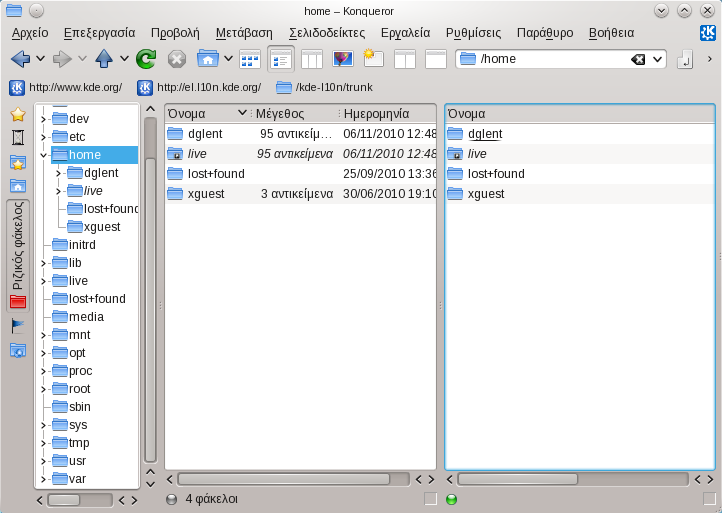Go to home folder via toolbar icon
The height and width of the screenshot is (513, 722).
[x=208, y=59]
